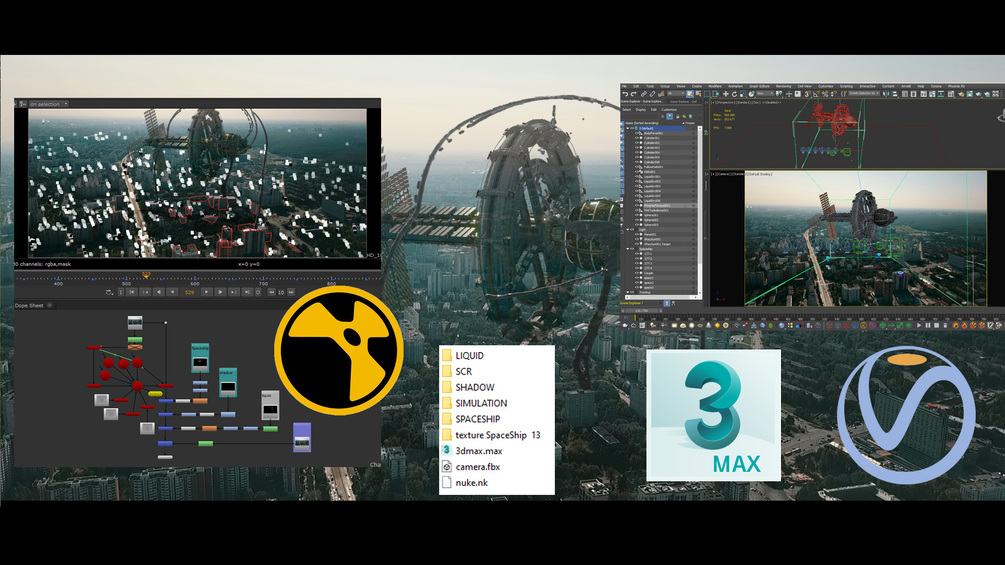Click the 3dmax.max file icon
The width and height of the screenshot is (1005, 565).
[x=447, y=450]
